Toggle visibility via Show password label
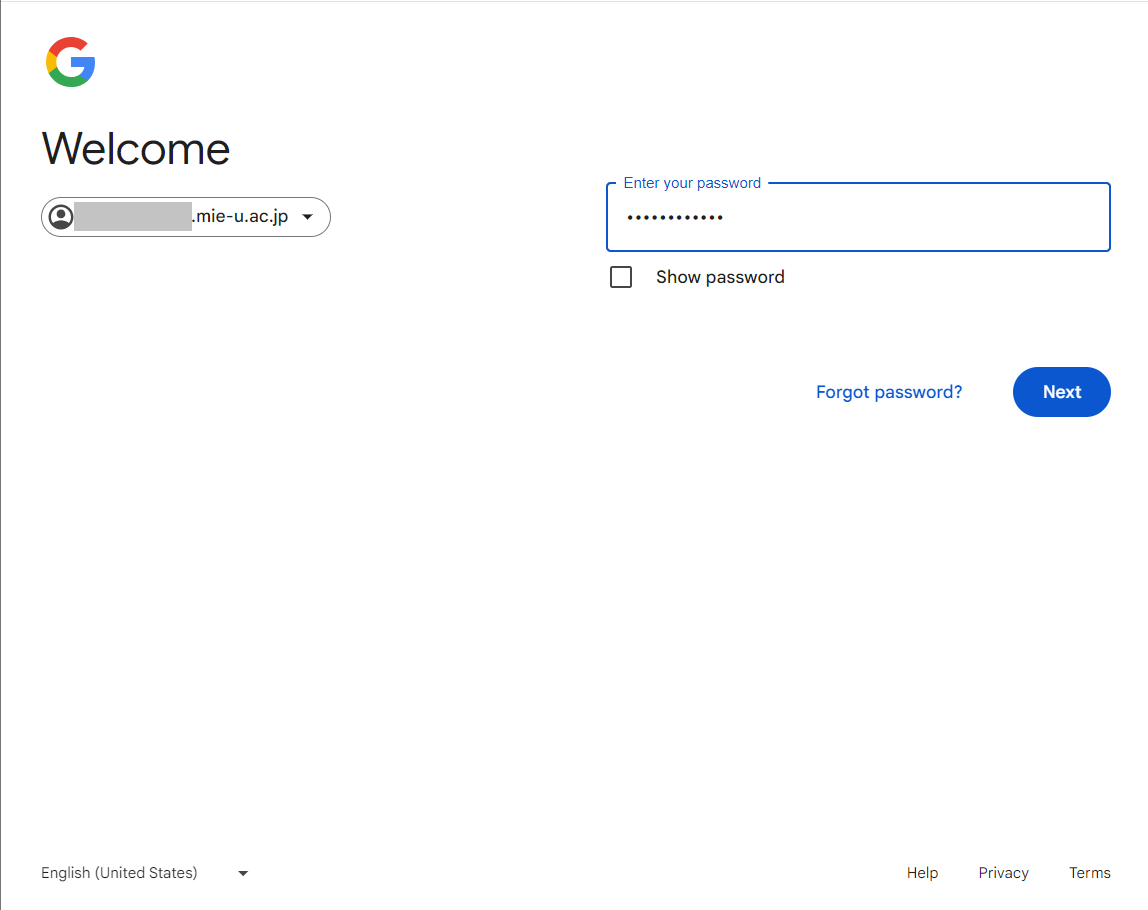Image resolution: width=1148 pixels, height=910 pixels. (x=720, y=277)
